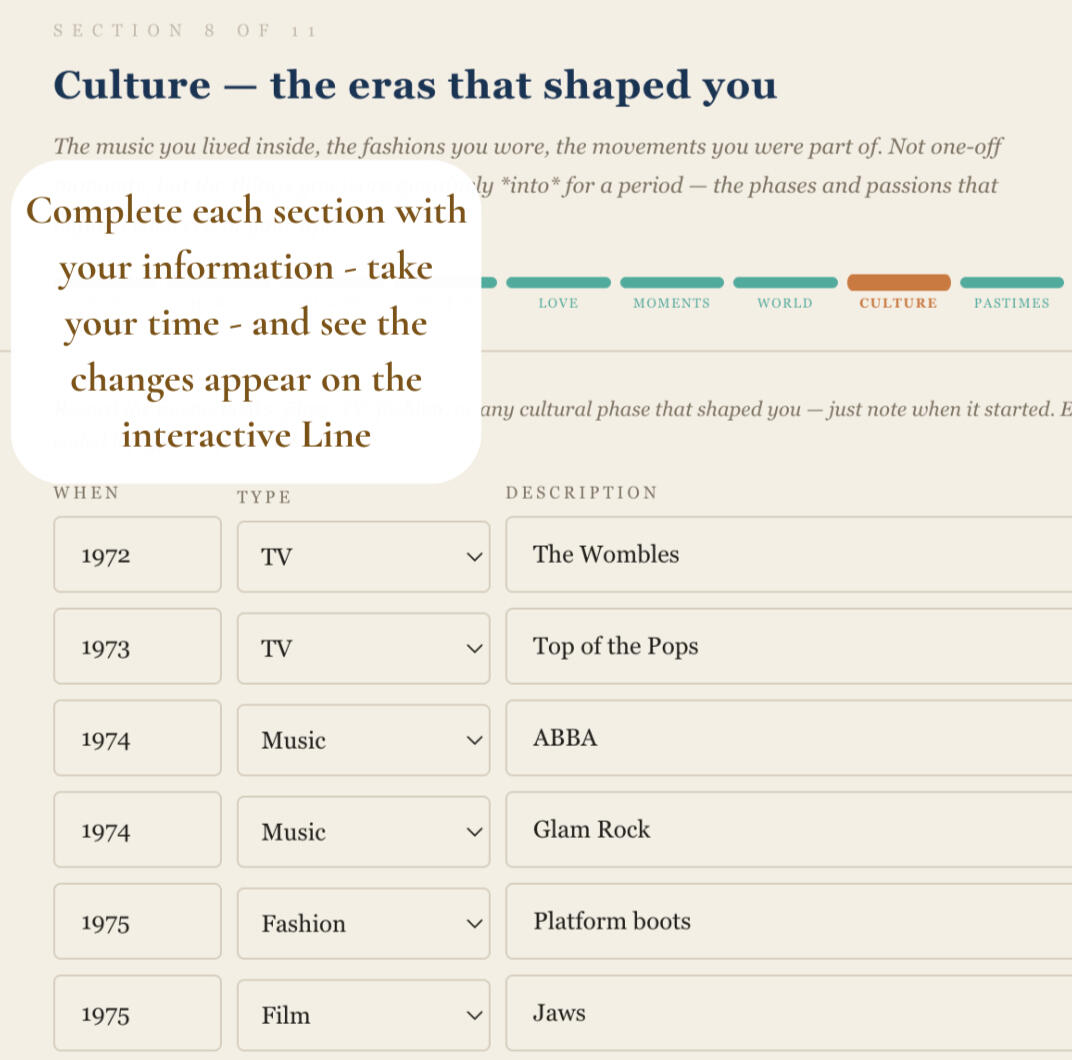Open the Music type dropdown for ABBA

tap(363, 740)
